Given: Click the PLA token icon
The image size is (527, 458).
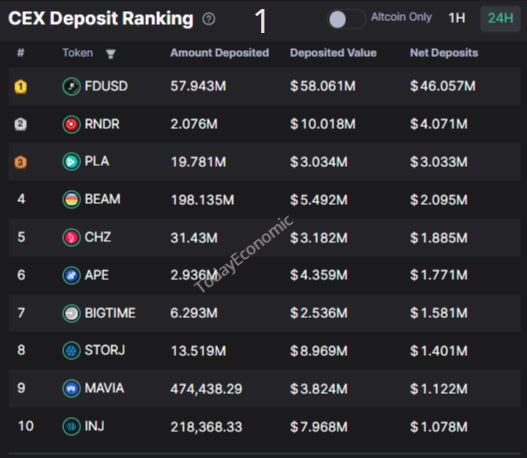Looking at the screenshot, I should [x=71, y=162].
